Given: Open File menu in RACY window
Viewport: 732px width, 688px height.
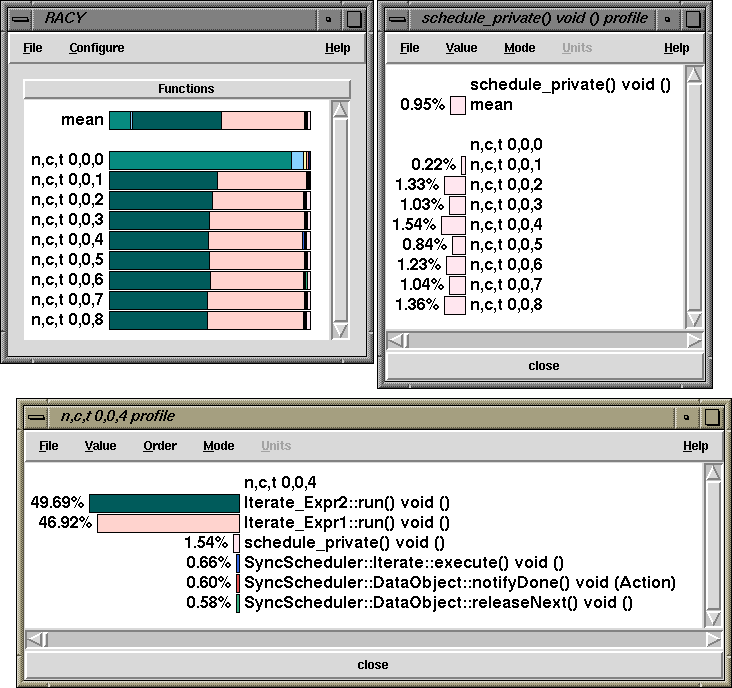Looking at the screenshot, I should click(x=33, y=48).
